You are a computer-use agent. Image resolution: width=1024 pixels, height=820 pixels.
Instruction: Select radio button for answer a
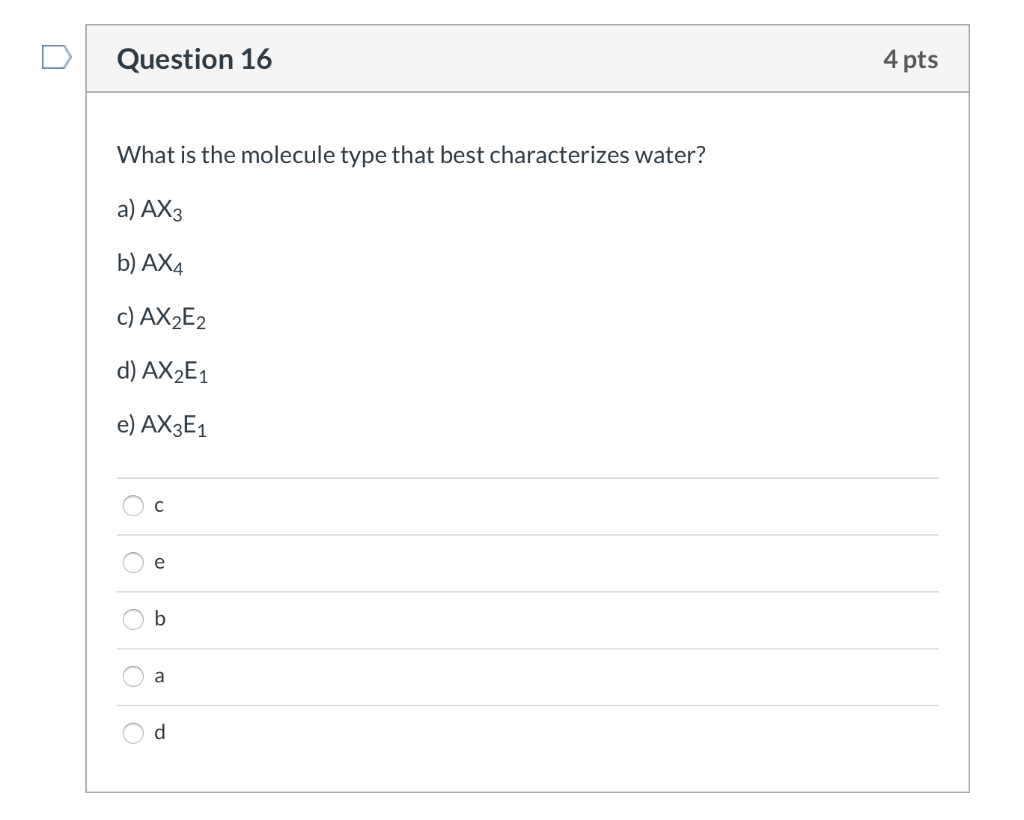point(133,676)
